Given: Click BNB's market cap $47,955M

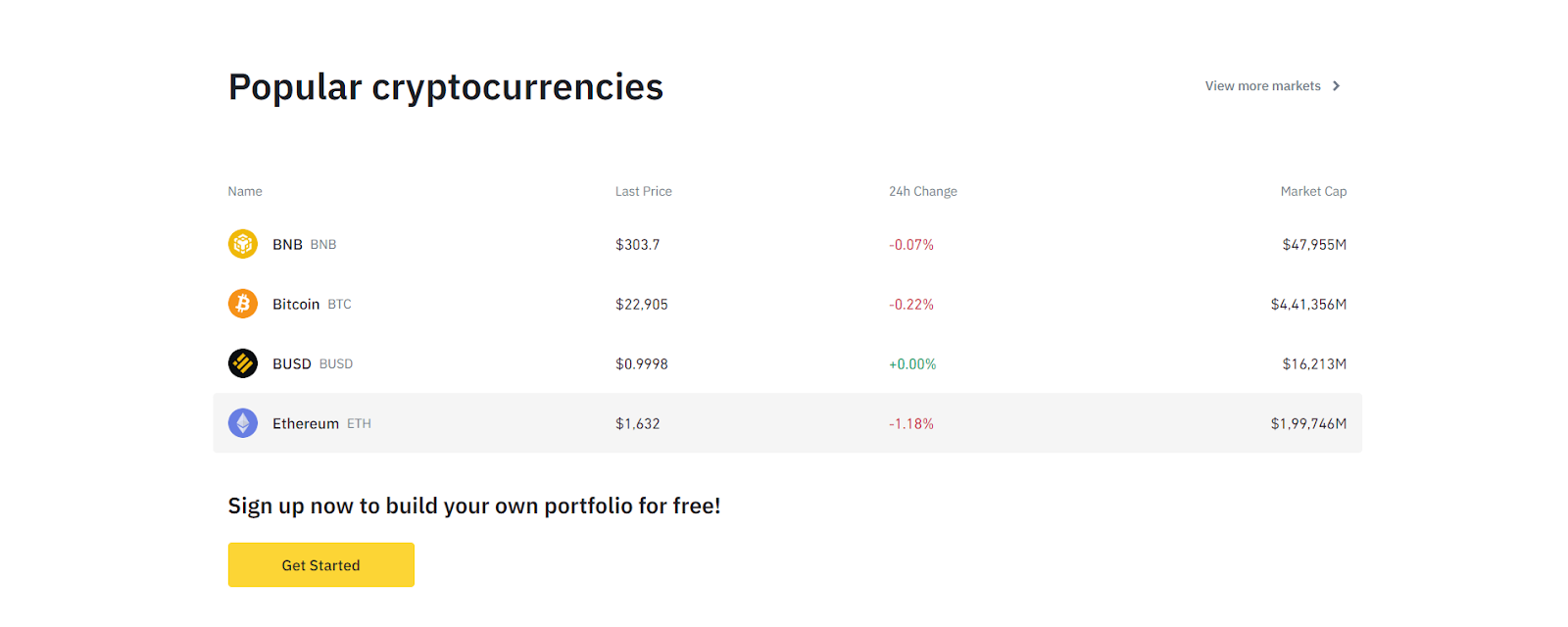Looking at the screenshot, I should (1314, 245).
